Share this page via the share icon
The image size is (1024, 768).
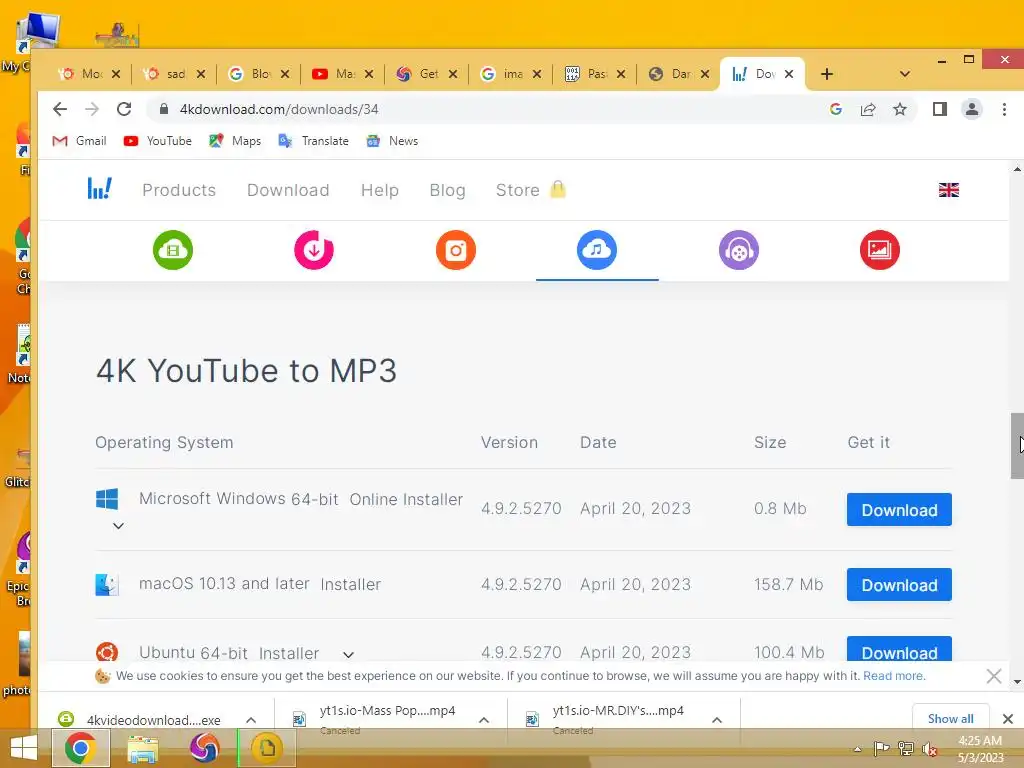click(x=868, y=109)
